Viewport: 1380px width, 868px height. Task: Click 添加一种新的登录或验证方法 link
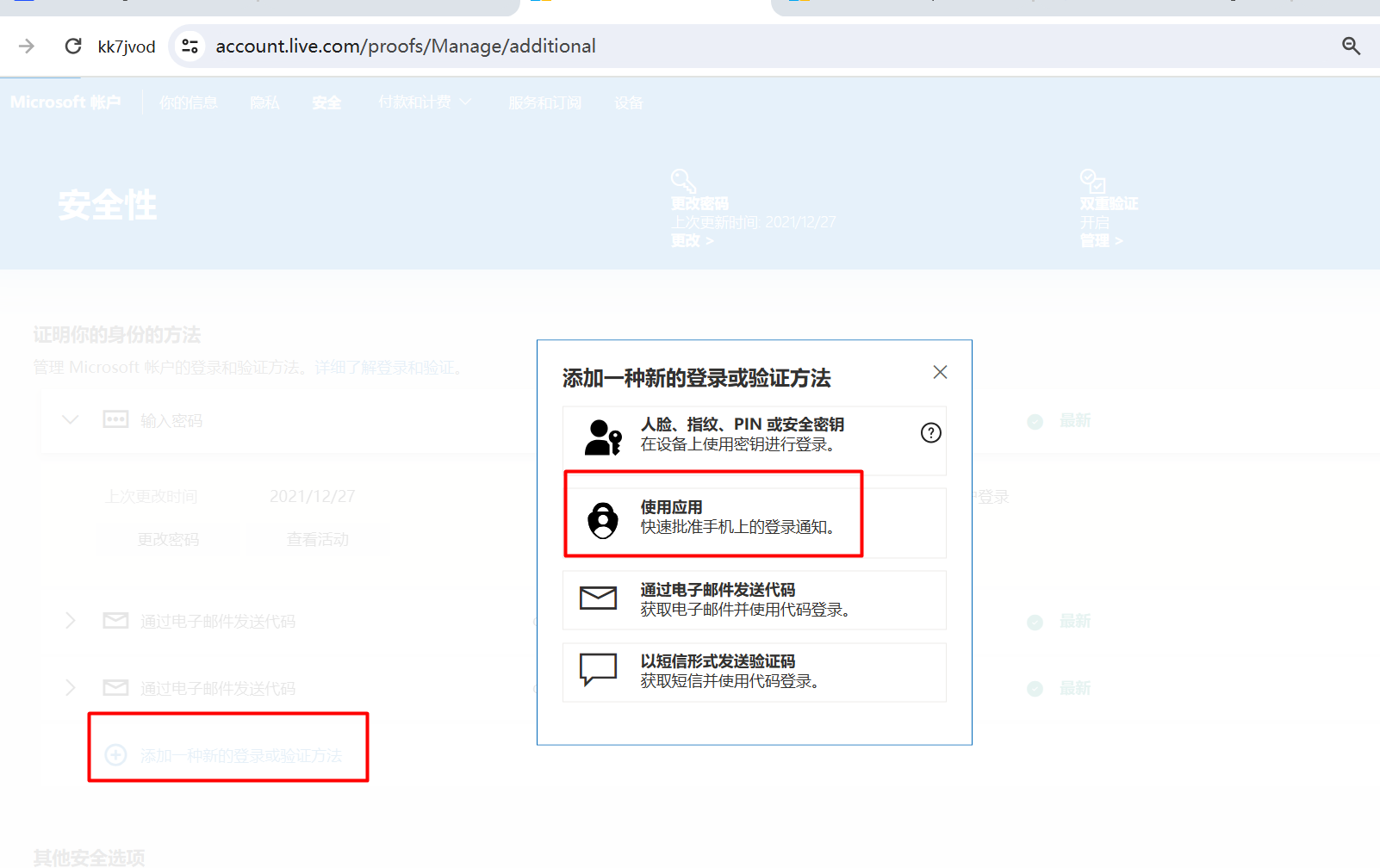tap(241, 756)
